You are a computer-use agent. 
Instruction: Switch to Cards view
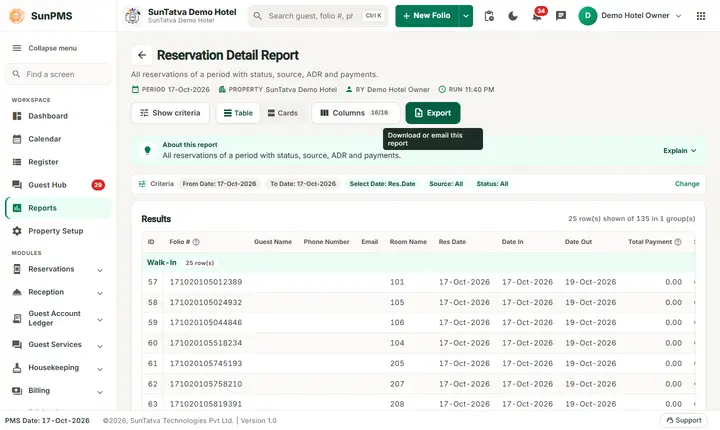pyautogui.click(x=283, y=113)
